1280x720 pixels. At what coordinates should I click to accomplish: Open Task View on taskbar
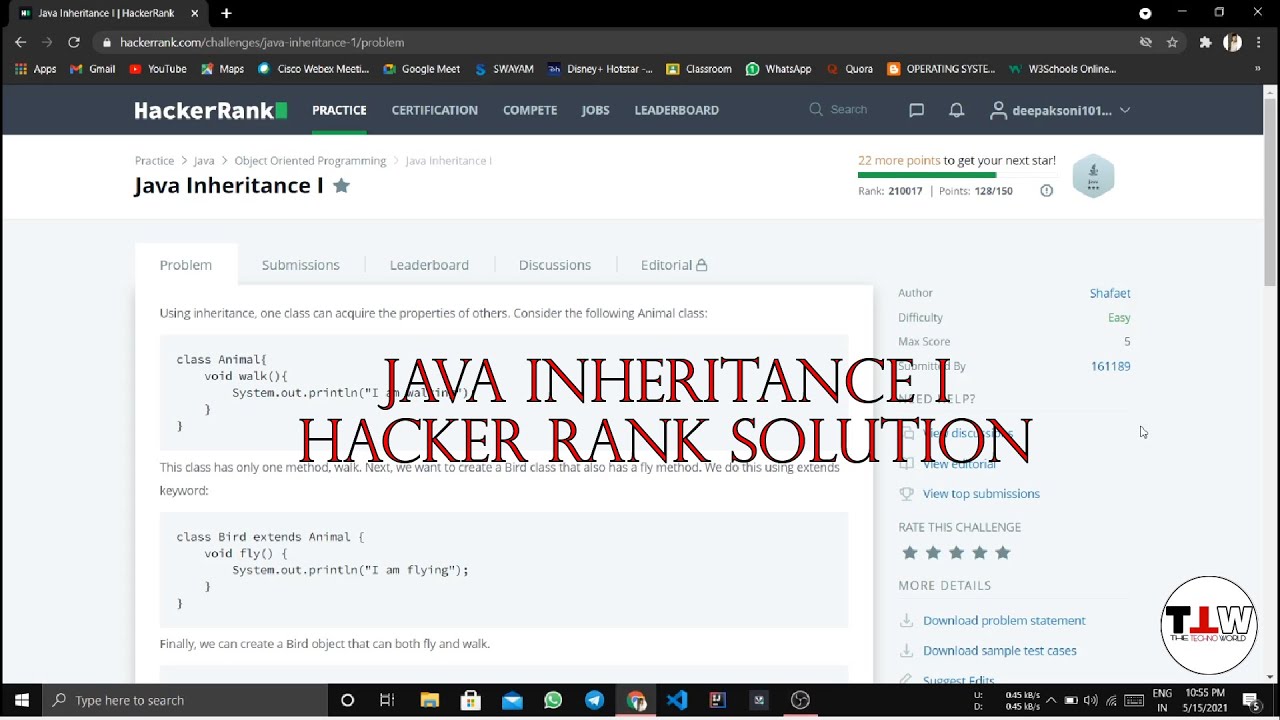[x=387, y=700]
